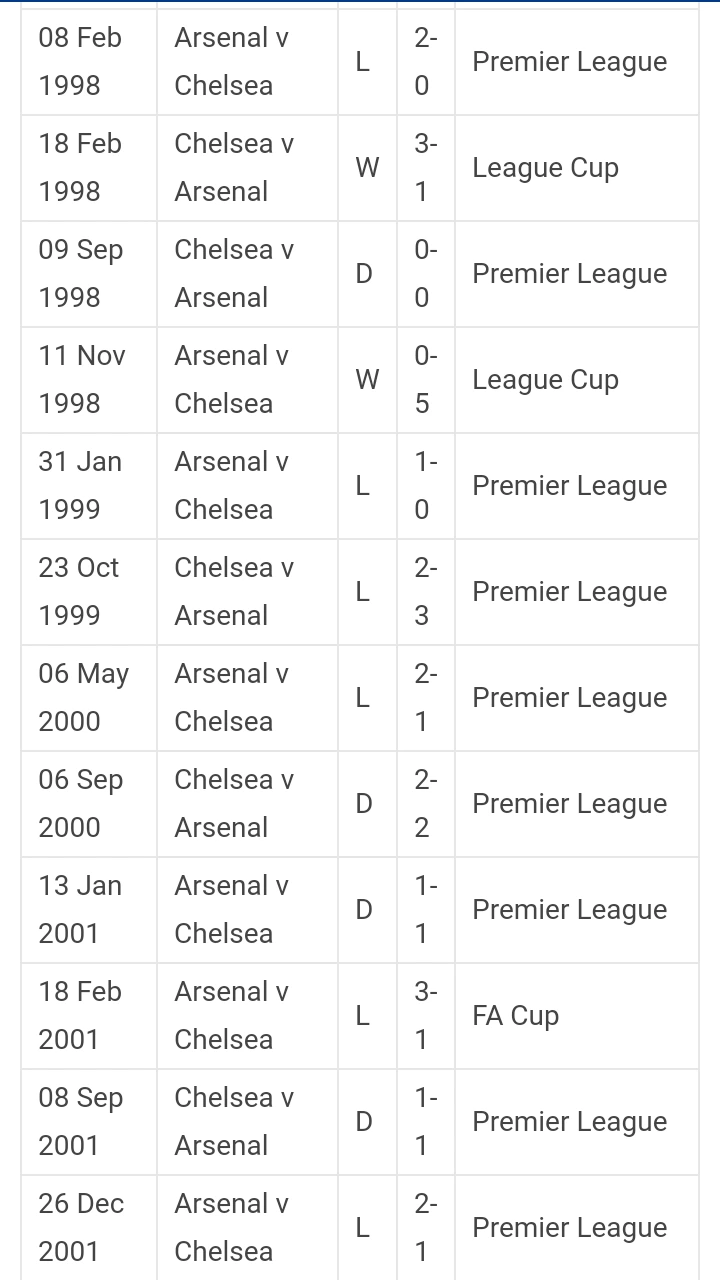Select the 0-5 score cell
720x1280 pixels.
tap(424, 380)
